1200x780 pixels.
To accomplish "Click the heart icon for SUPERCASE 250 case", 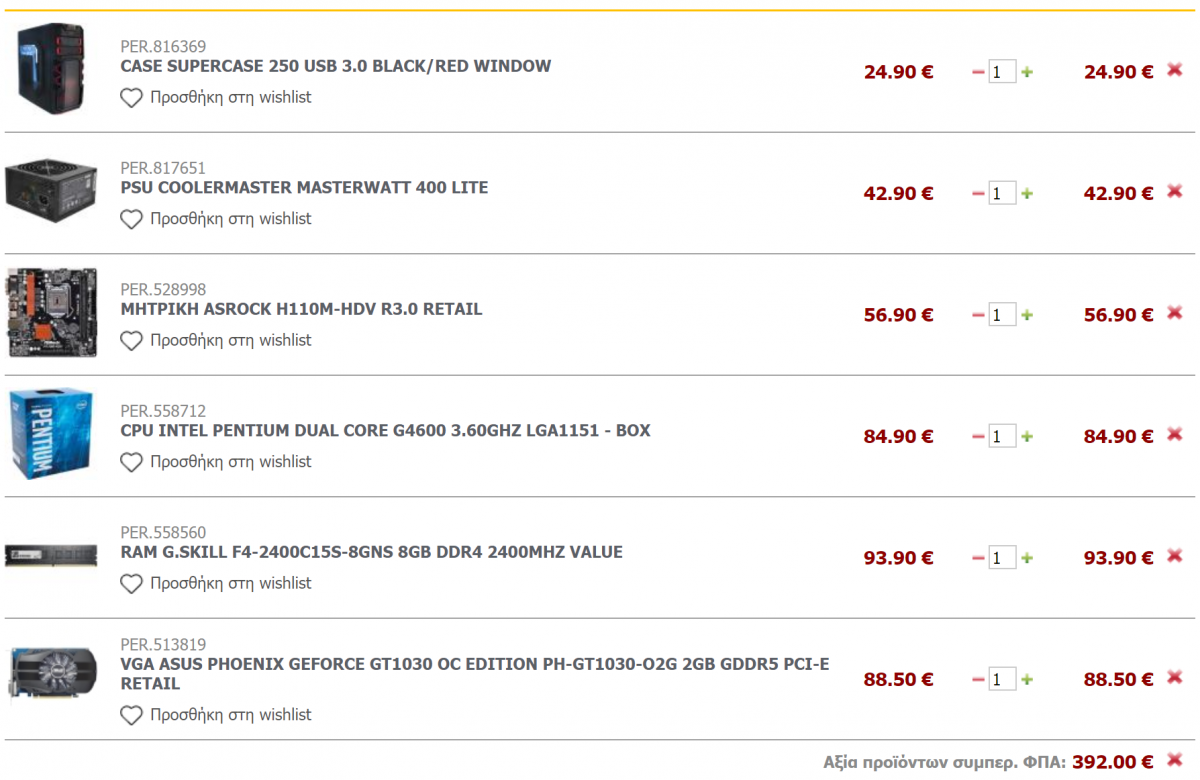I will 131,98.
